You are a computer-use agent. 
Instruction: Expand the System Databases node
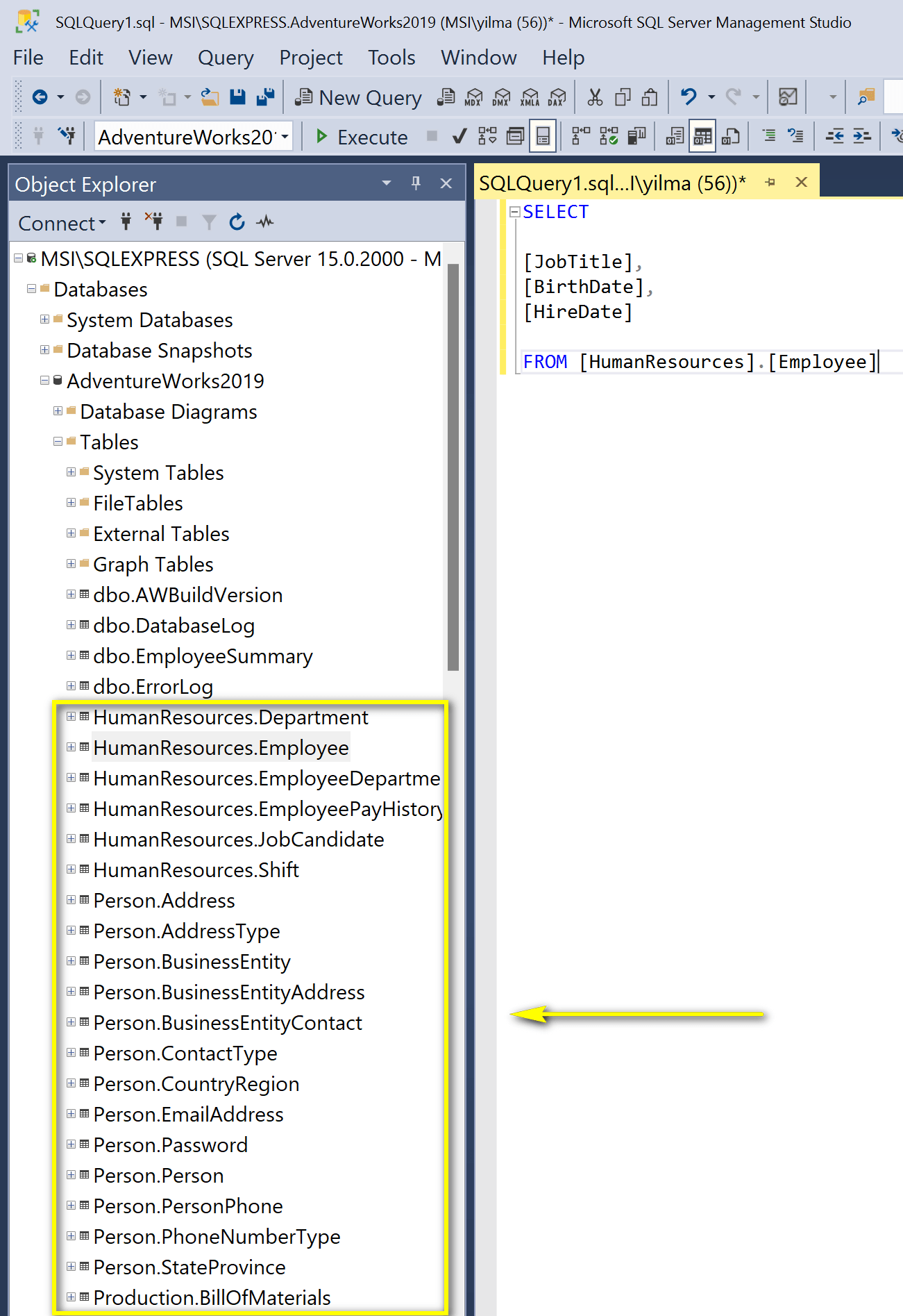tap(44, 319)
